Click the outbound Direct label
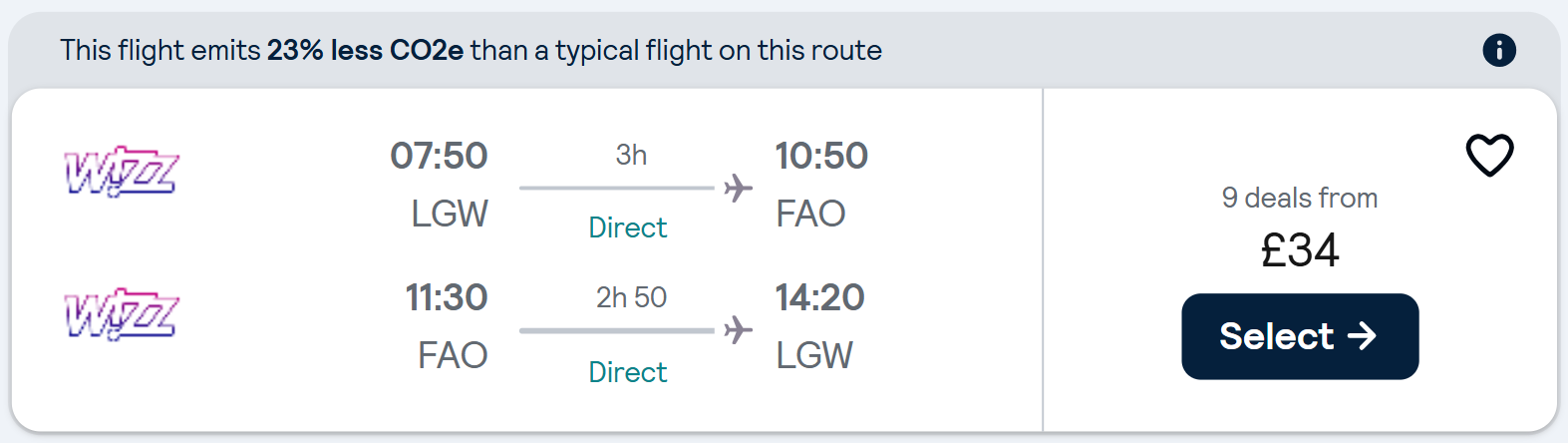The image size is (1568, 443). coord(627,227)
